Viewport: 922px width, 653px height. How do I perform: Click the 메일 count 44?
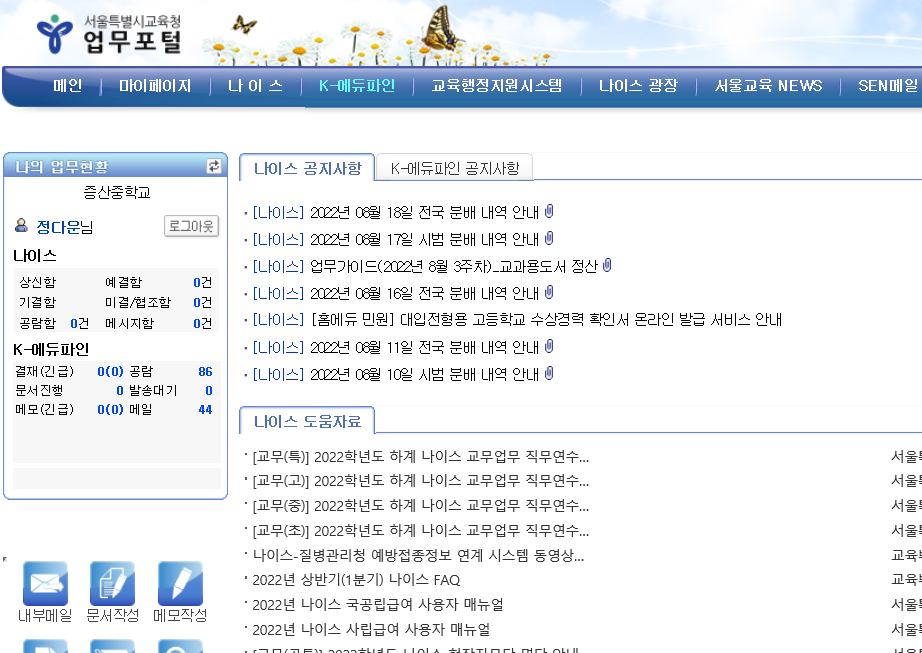(x=205, y=409)
